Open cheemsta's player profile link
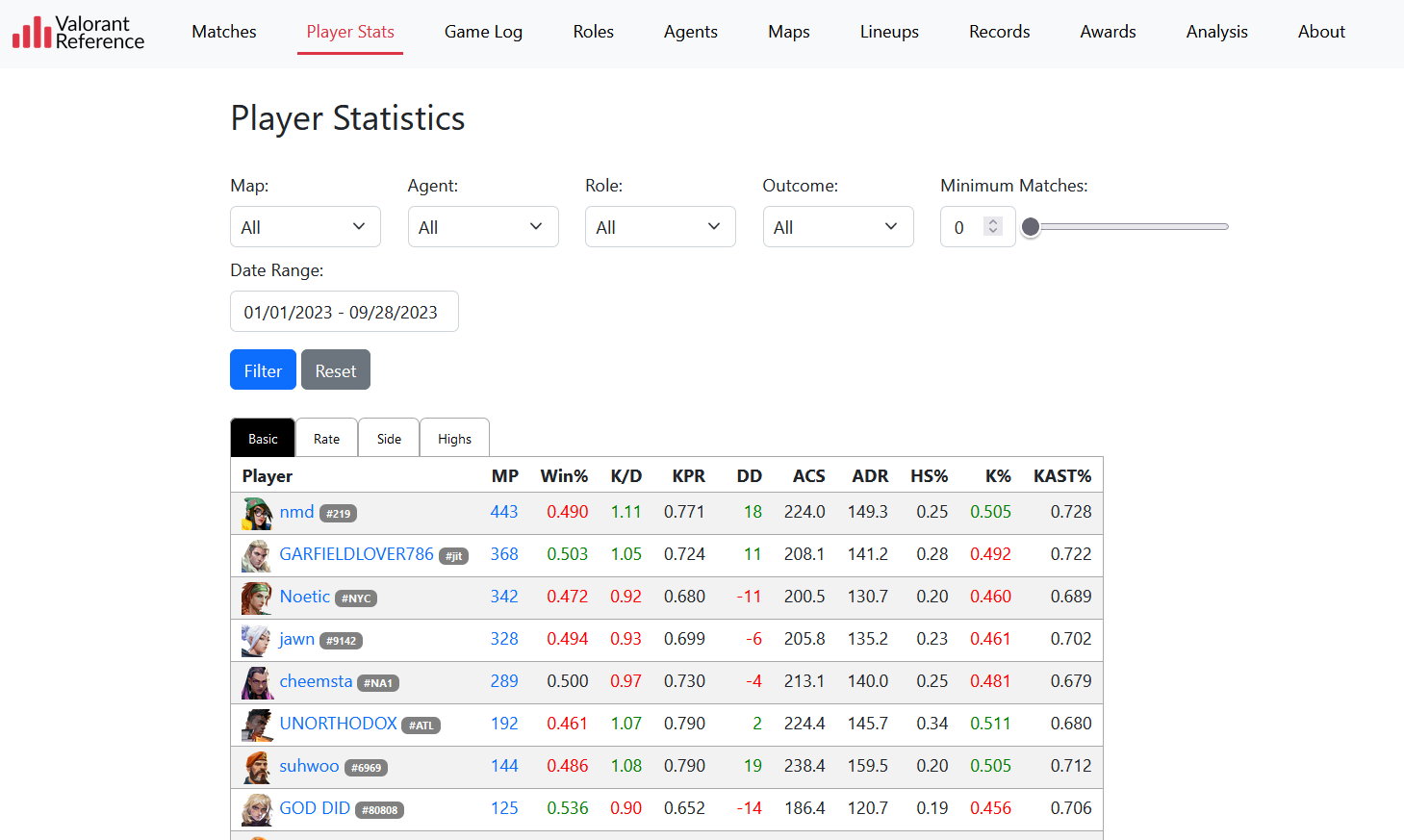The height and width of the screenshot is (840, 1404). tap(316, 681)
